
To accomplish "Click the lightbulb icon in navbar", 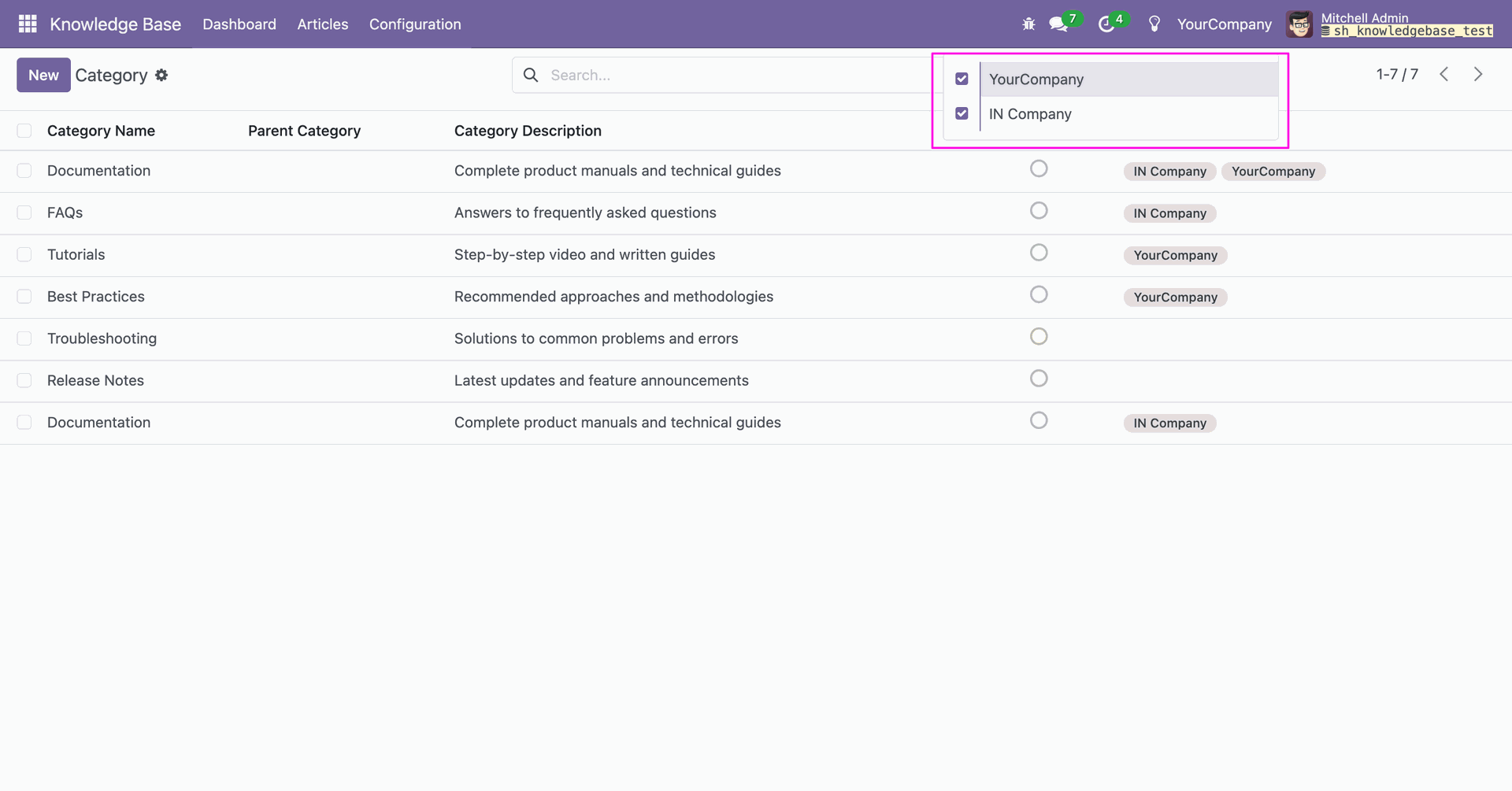I will click(1154, 24).
